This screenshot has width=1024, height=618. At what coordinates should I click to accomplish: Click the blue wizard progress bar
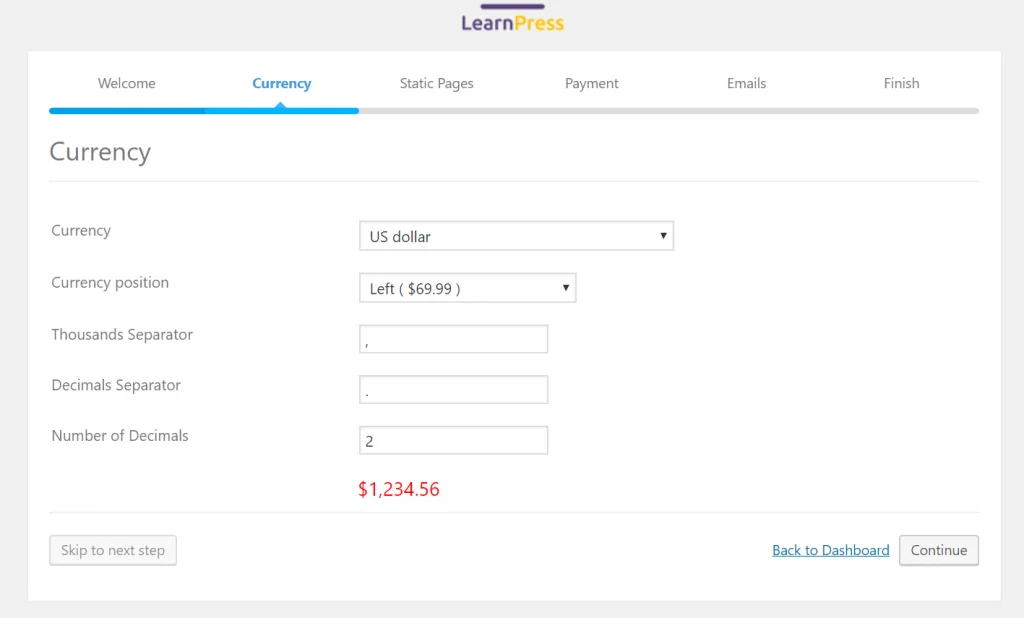[x=204, y=110]
